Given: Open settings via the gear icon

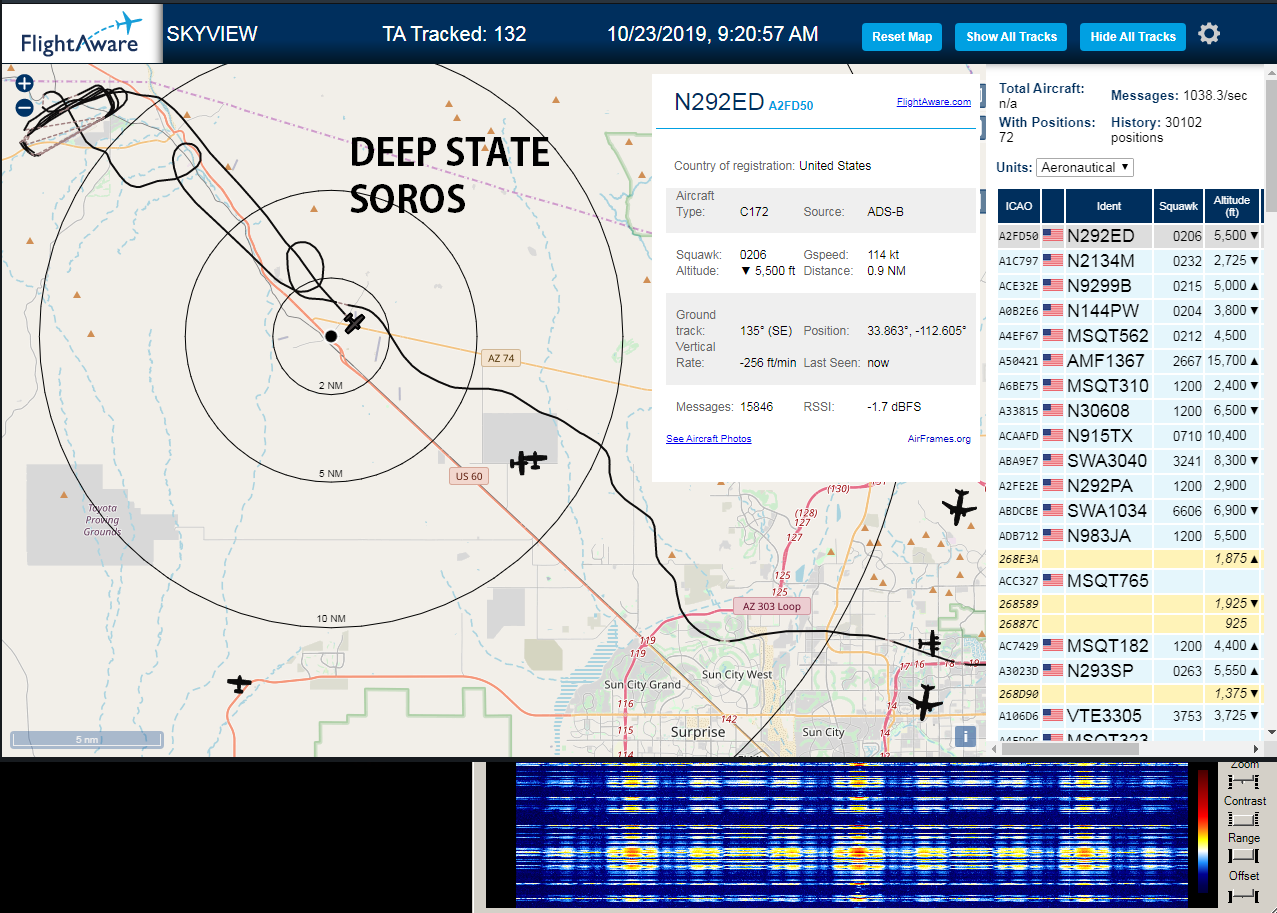Looking at the screenshot, I should pos(1209,34).
